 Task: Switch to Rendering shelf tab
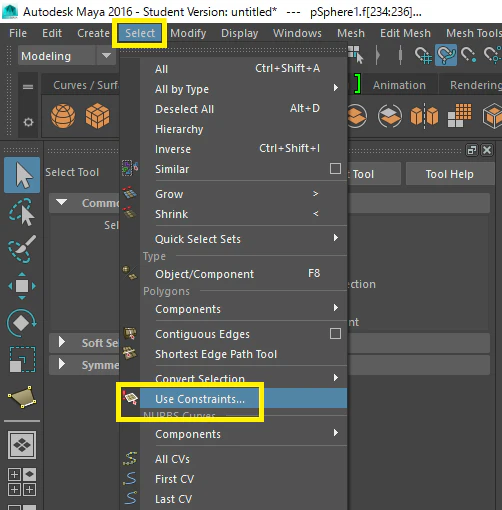[475, 85]
